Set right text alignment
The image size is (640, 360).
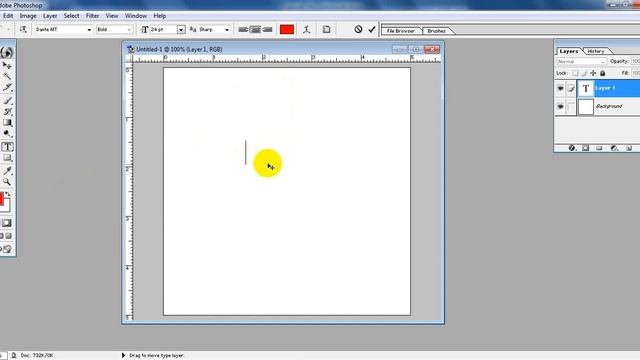point(267,29)
